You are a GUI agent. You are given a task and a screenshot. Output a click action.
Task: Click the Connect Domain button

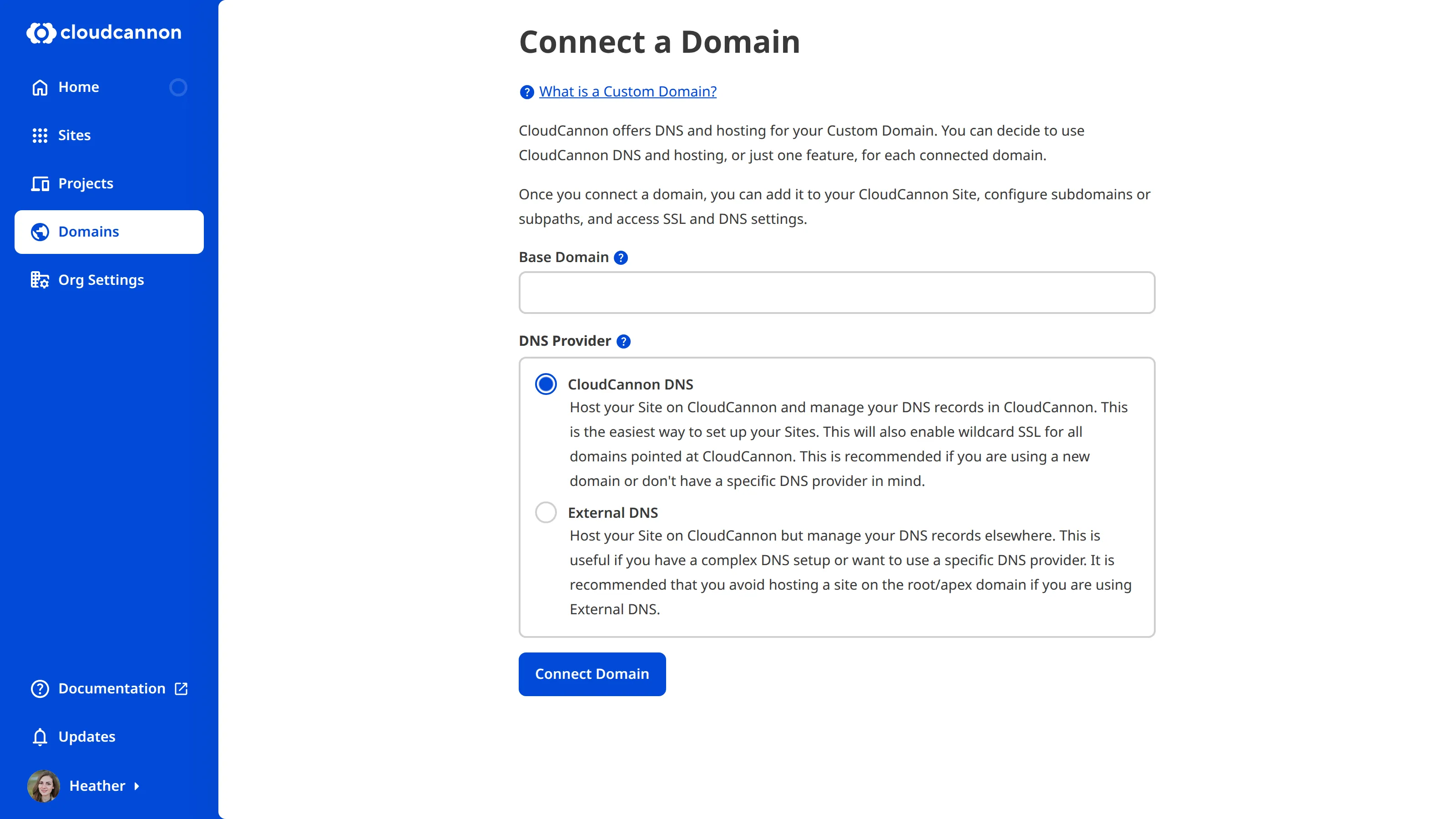click(x=592, y=674)
